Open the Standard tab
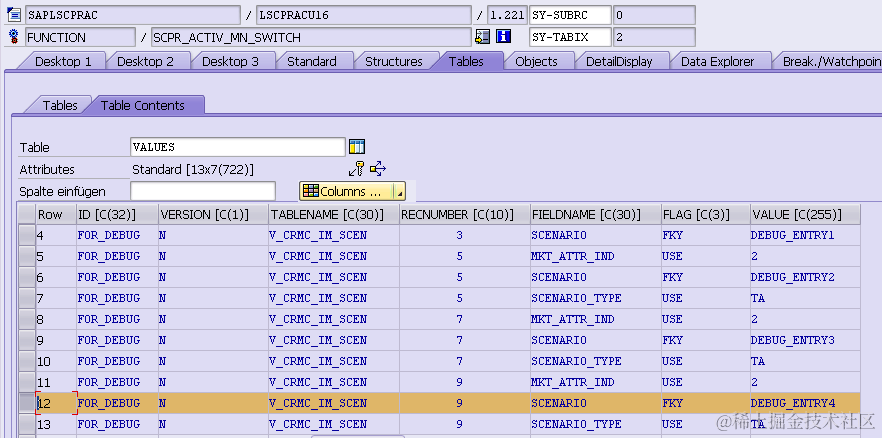The width and height of the screenshot is (882, 438). pos(312,61)
